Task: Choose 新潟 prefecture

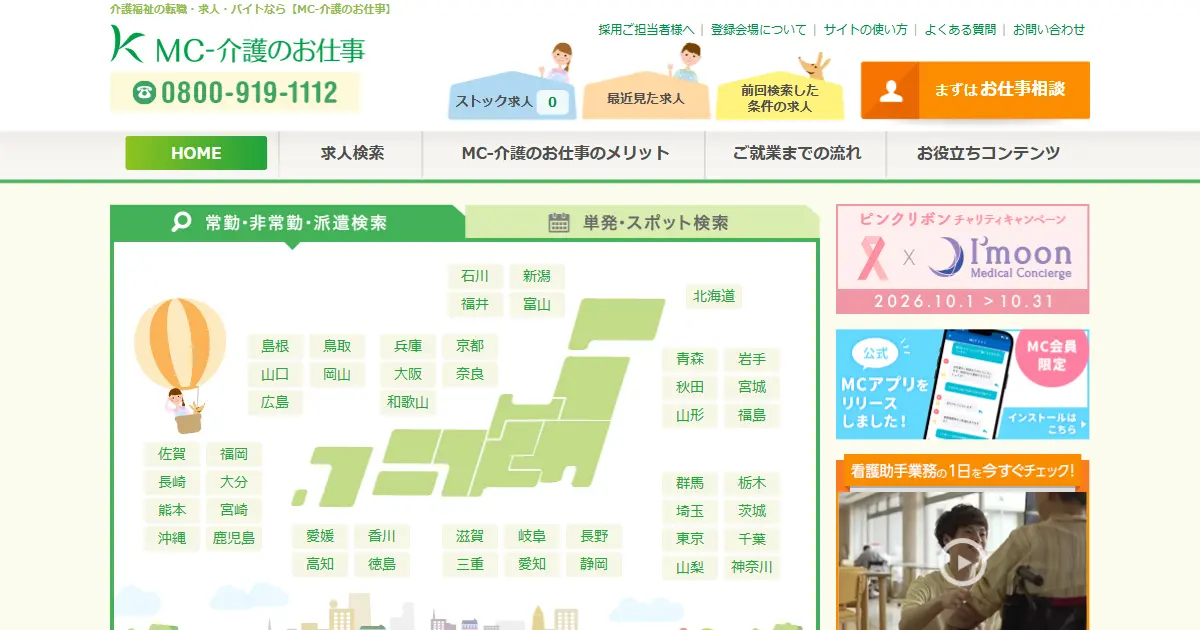Action: pos(537,276)
